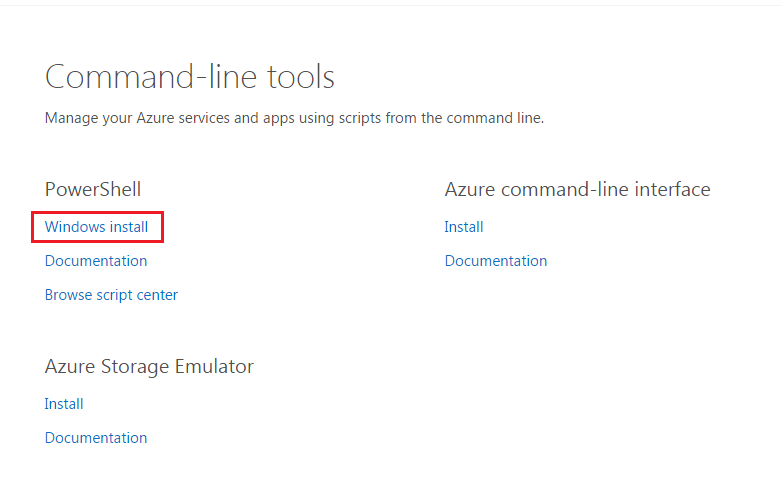Open Documentation under Azure command-line interface
Image resolution: width=782 pixels, height=482 pixels.
pos(496,261)
